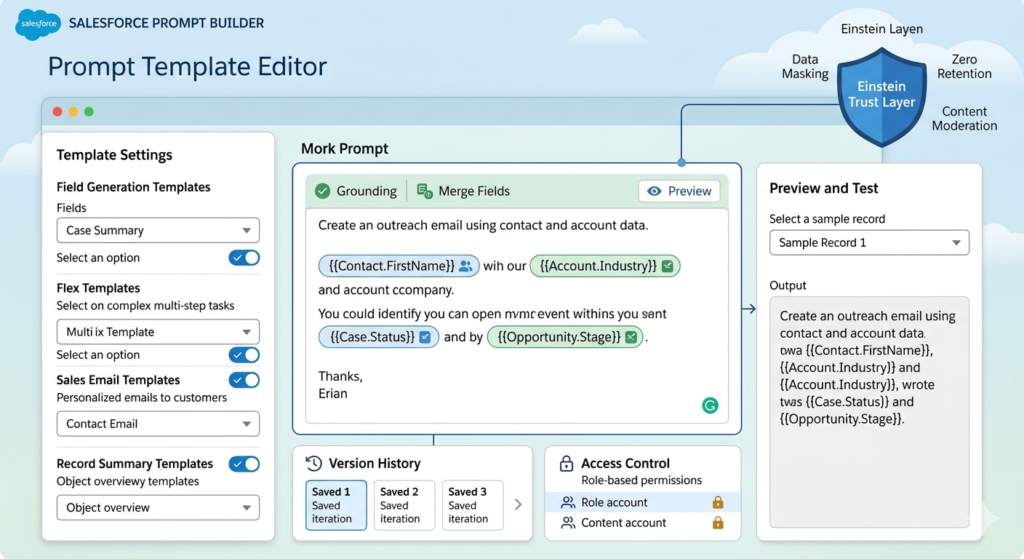Click the Access Control padlock icon

click(566, 463)
